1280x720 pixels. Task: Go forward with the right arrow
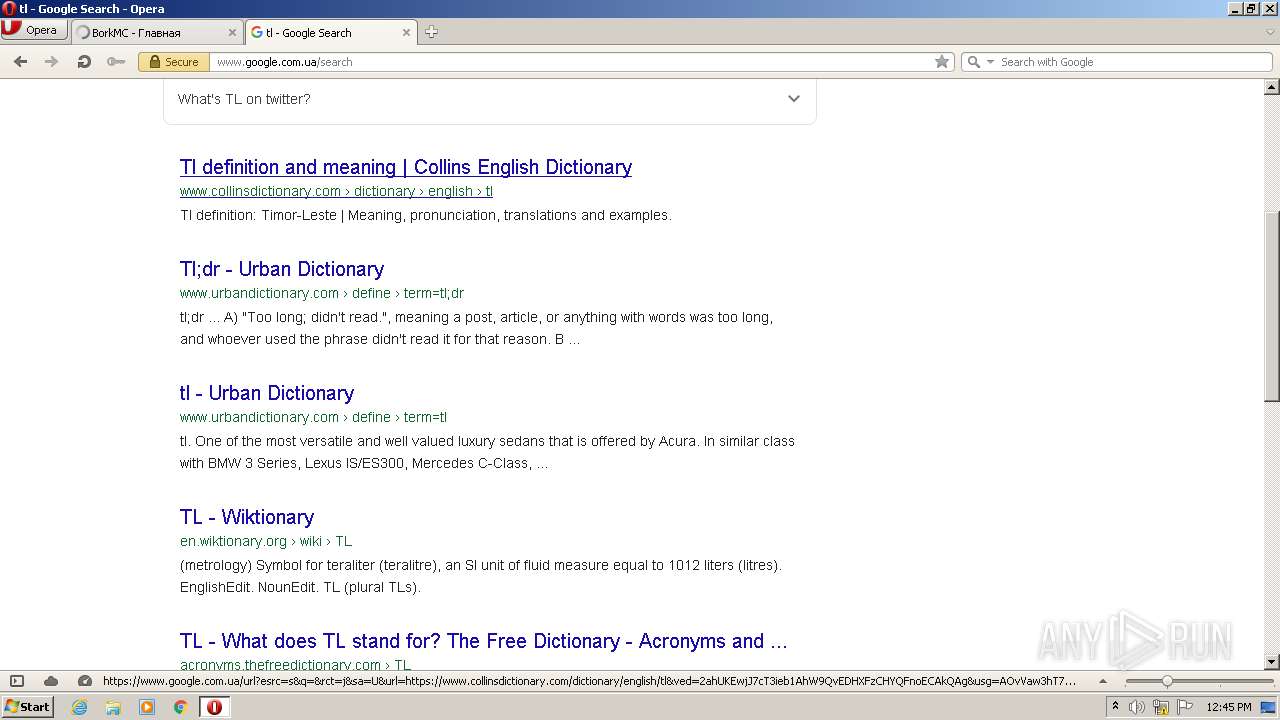[52, 62]
